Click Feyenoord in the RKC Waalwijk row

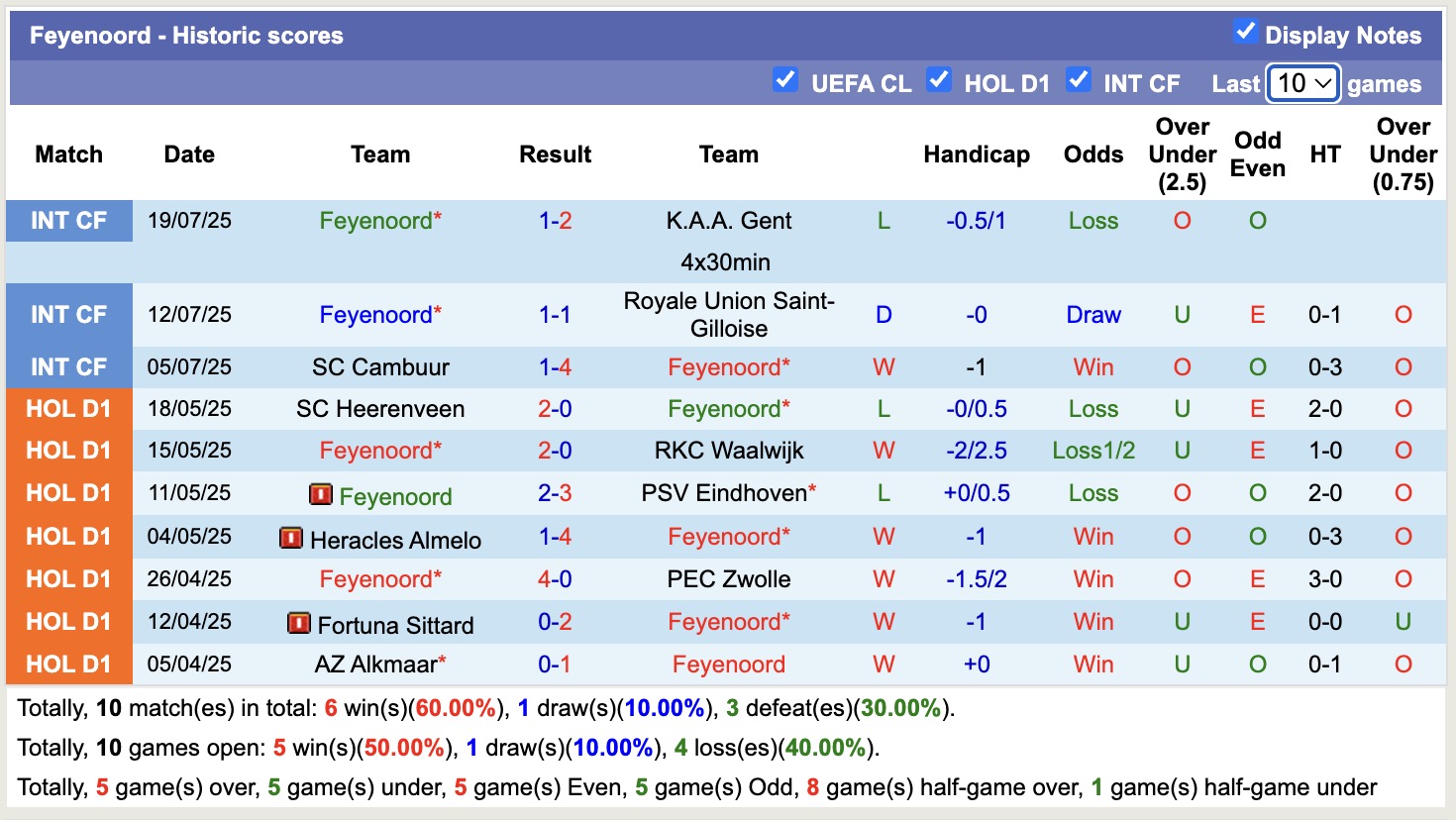[380, 451]
